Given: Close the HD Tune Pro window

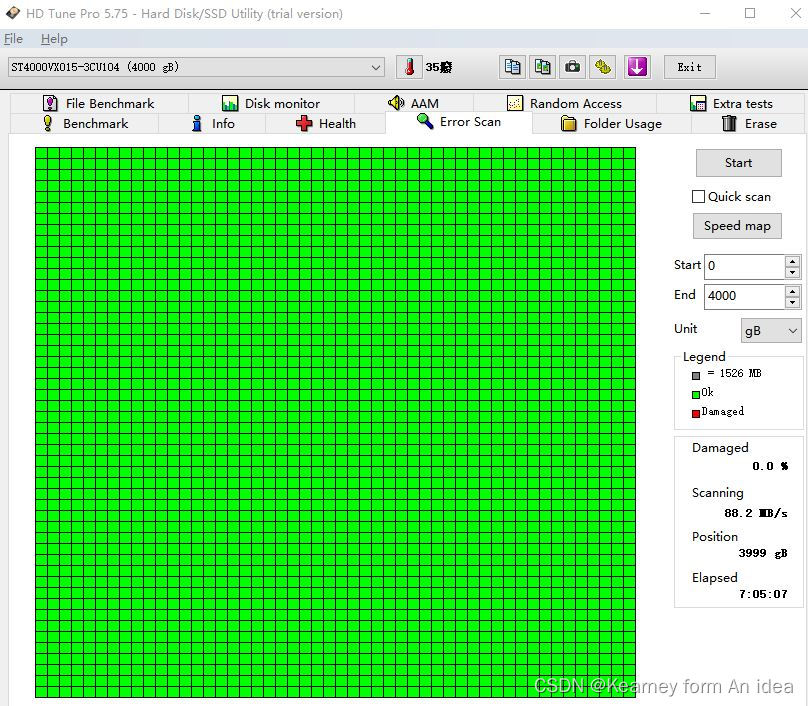Looking at the screenshot, I should click(795, 13).
